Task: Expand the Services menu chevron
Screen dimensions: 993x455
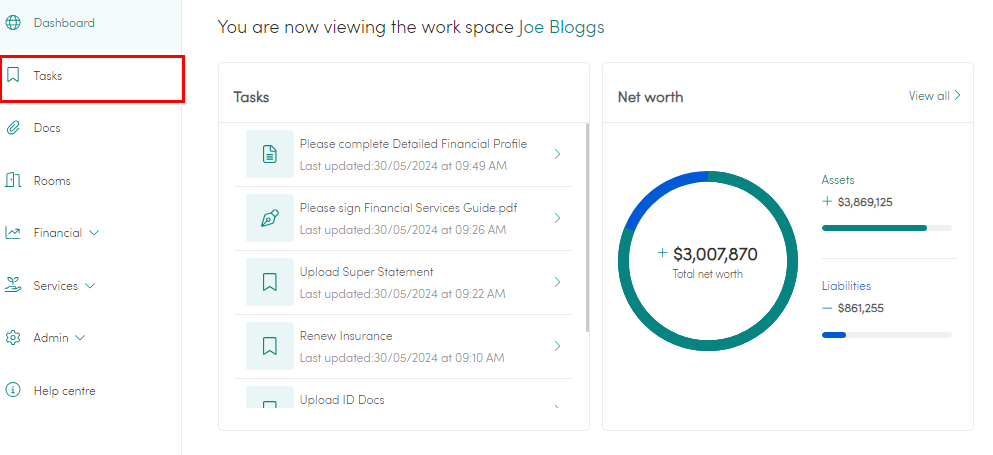Action: [90, 286]
